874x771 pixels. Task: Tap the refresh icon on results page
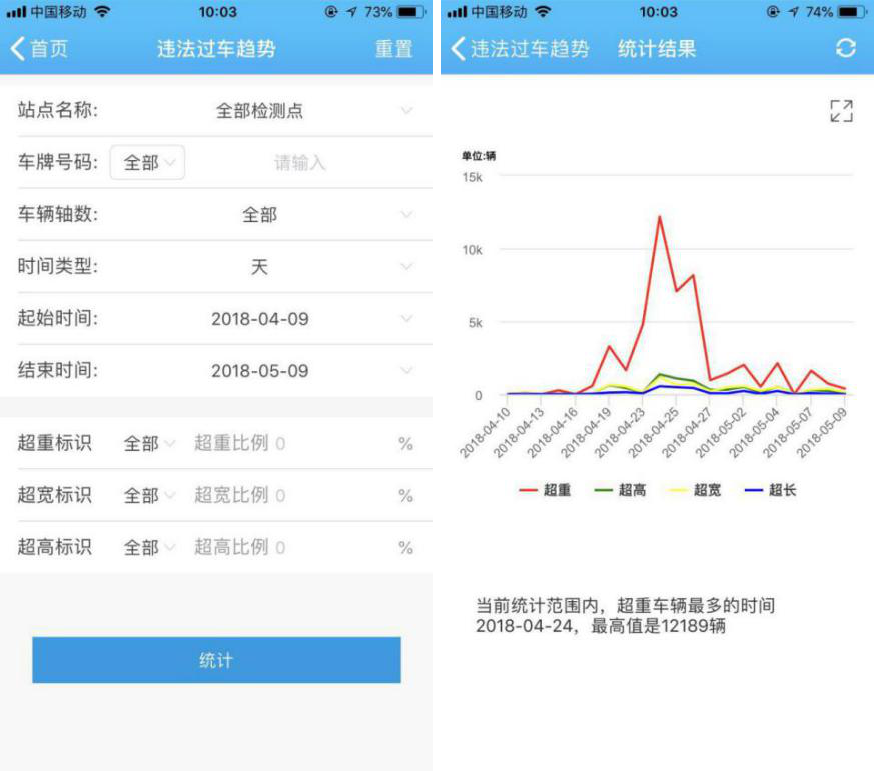tap(846, 48)
